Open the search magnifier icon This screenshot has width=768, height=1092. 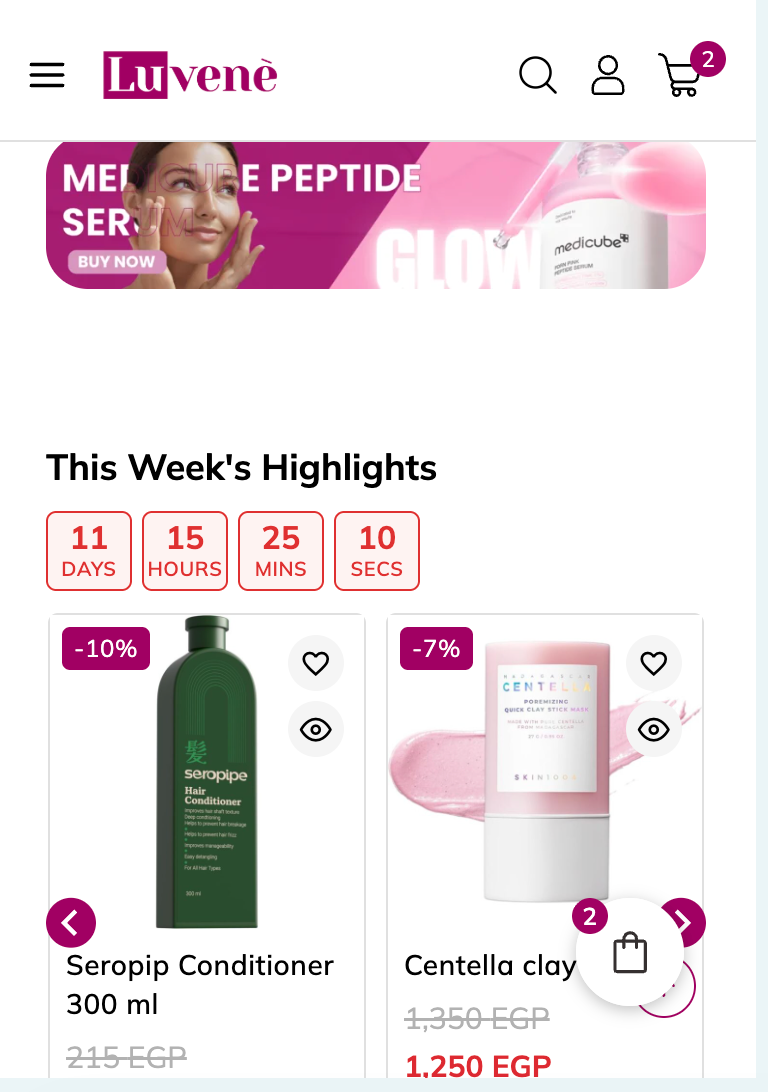(x=538, y=75)
